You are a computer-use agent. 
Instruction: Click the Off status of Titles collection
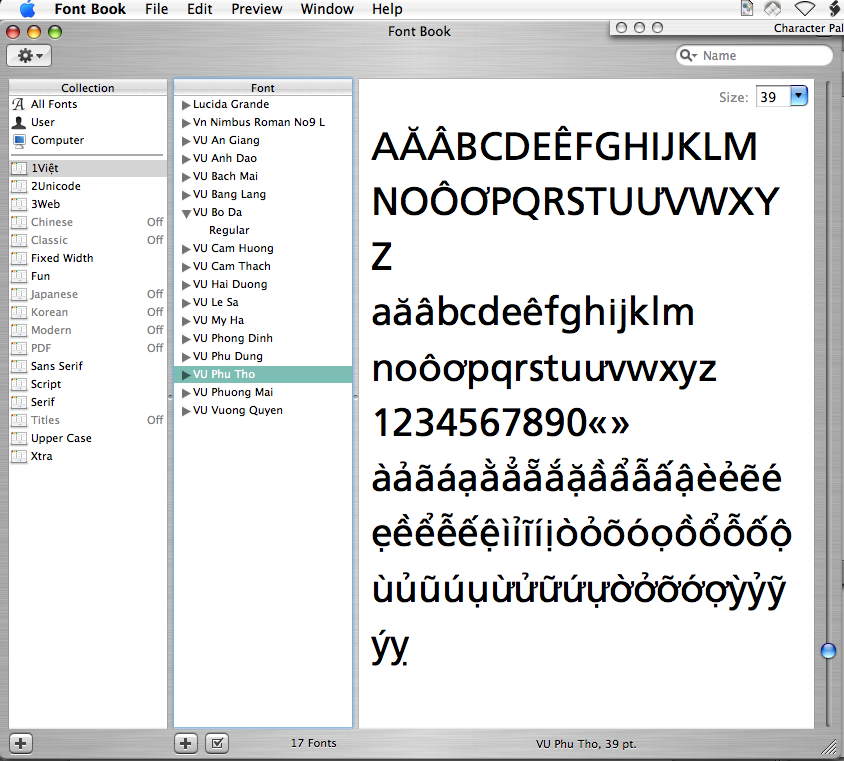pyautogui.click(x=155, y=420)
